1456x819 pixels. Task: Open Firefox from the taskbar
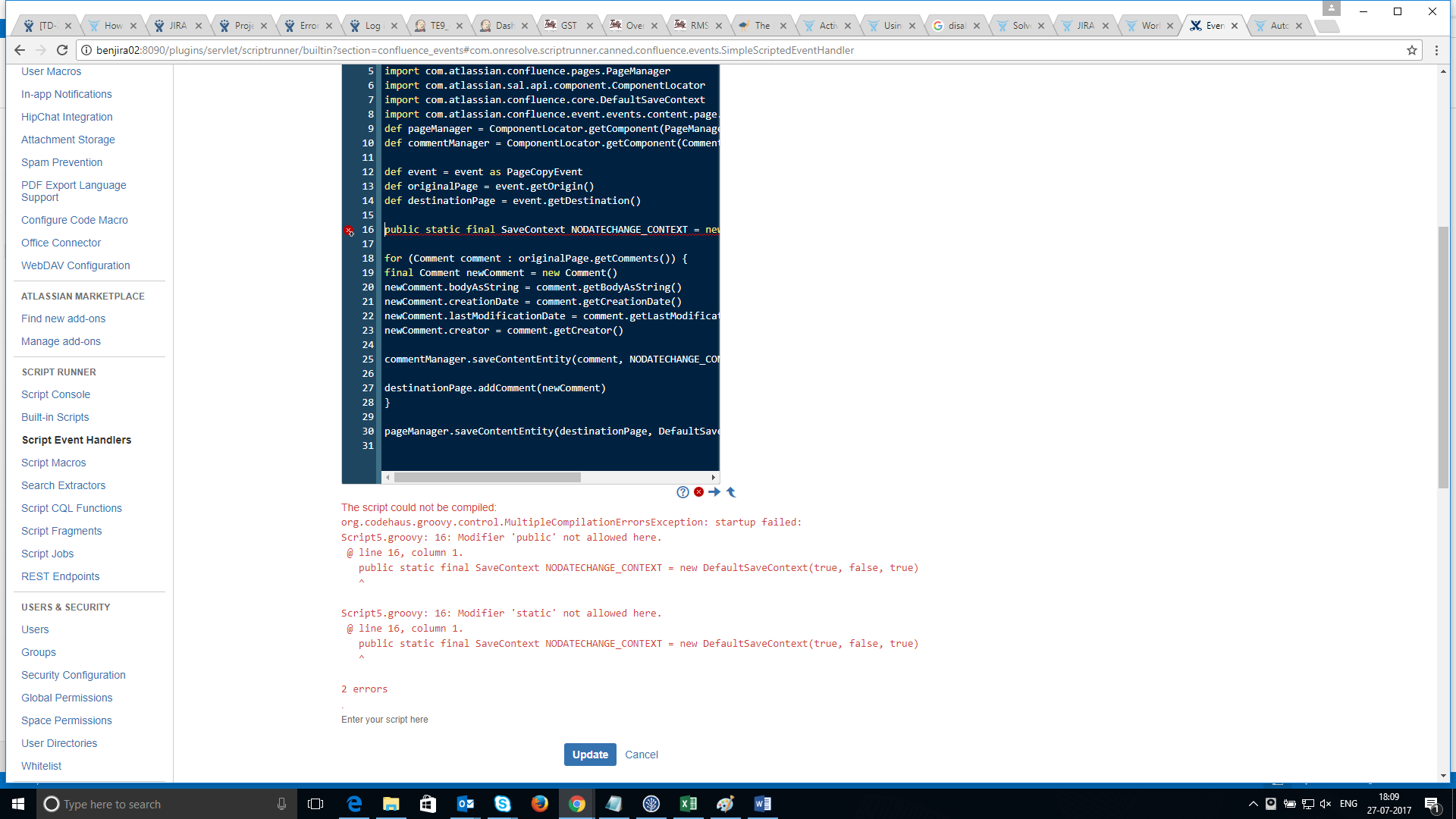pos(539,804)
